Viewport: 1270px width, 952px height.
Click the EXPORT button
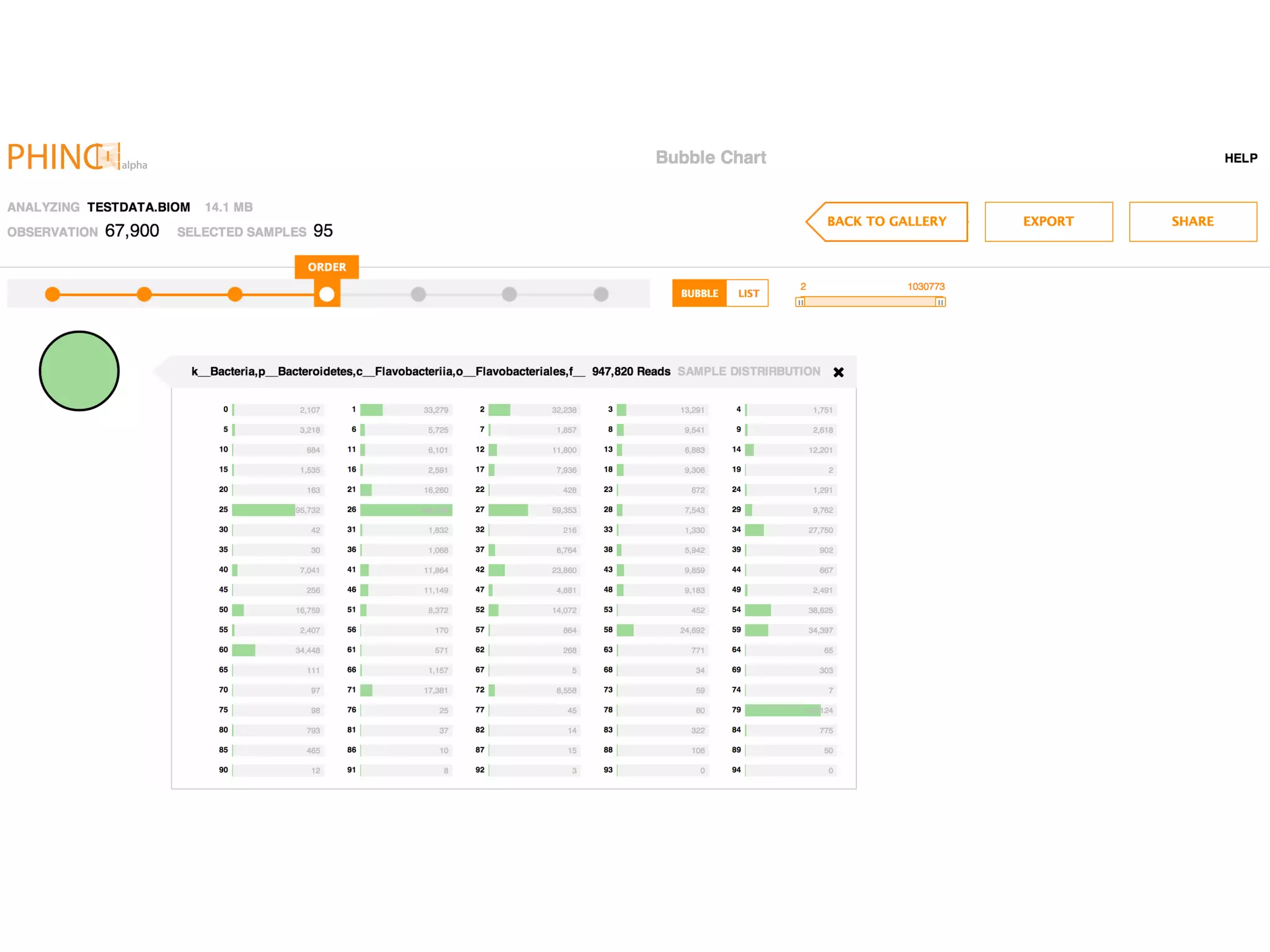(1049, 222)
